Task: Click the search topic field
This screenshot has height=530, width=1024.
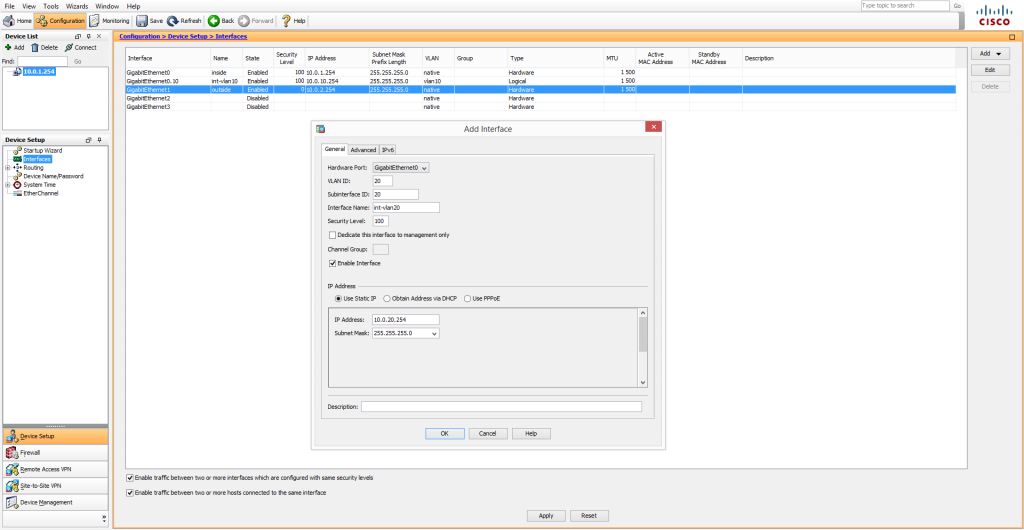Action: tap(905, 5)
